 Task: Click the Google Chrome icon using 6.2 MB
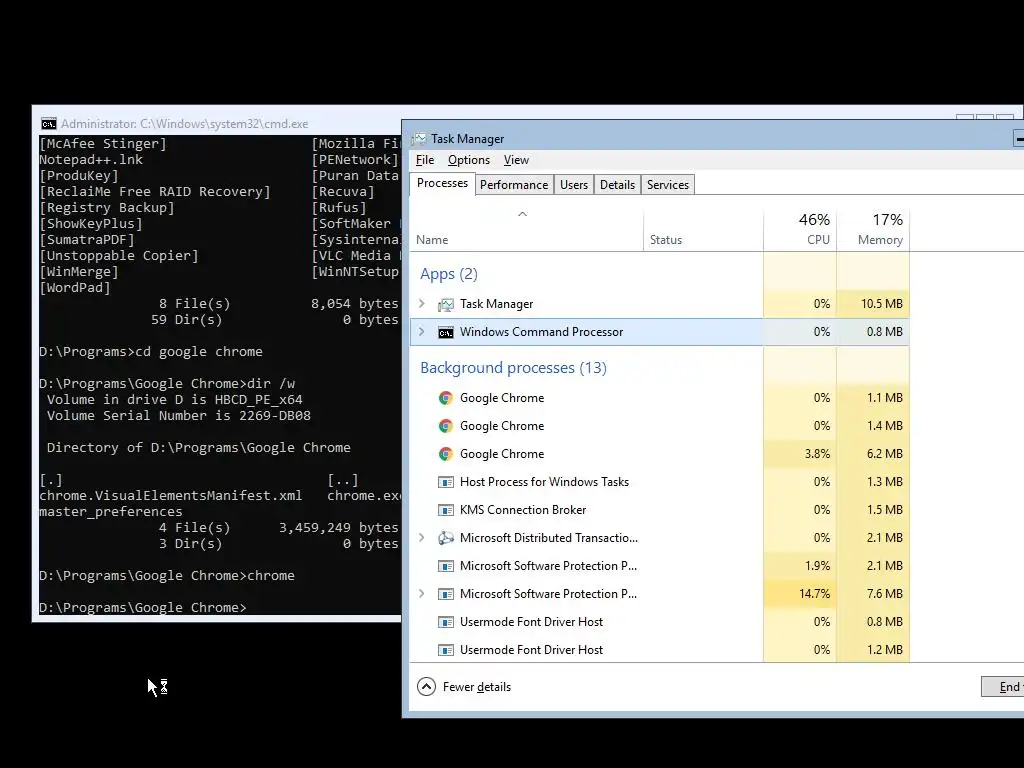[x=445, y=454]
